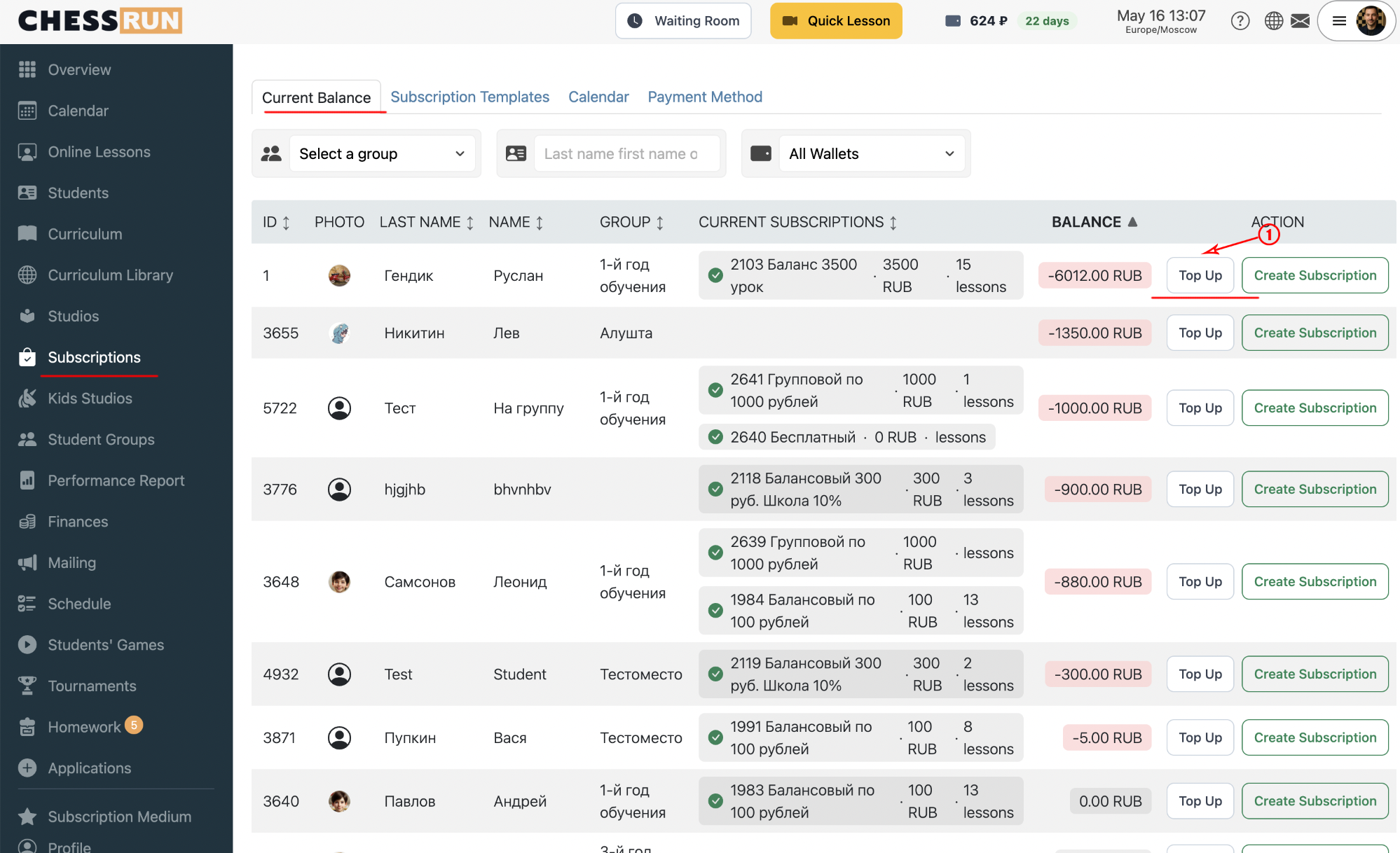1400x853 pixels.
Task: Click the Алушта group cell
Action: pos(626,333)
